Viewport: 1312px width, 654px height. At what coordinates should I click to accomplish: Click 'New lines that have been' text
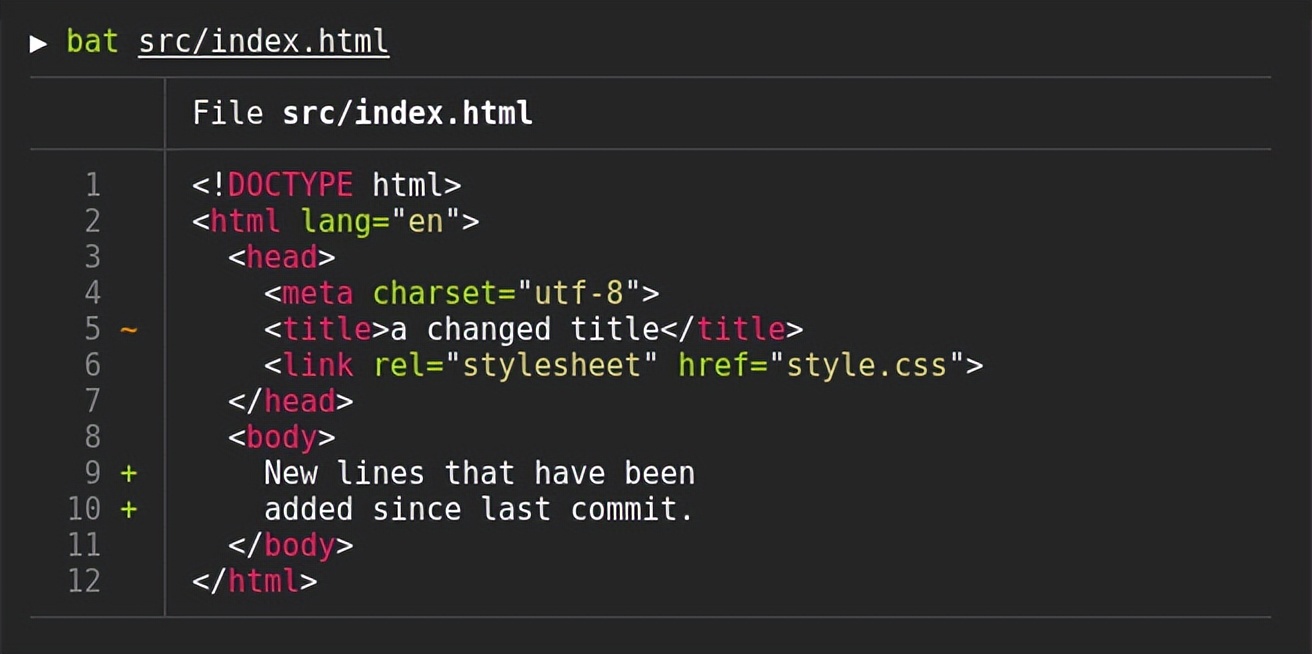[479, 473]
